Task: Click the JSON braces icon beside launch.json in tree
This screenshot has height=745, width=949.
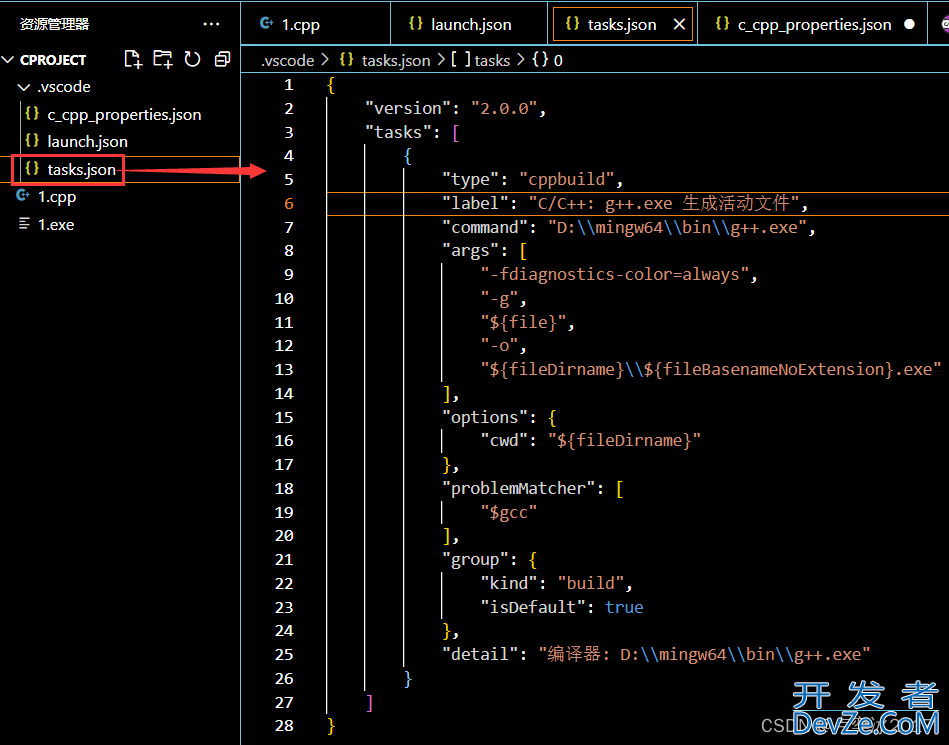Action: pyautogui.click(x=32, y=140)
